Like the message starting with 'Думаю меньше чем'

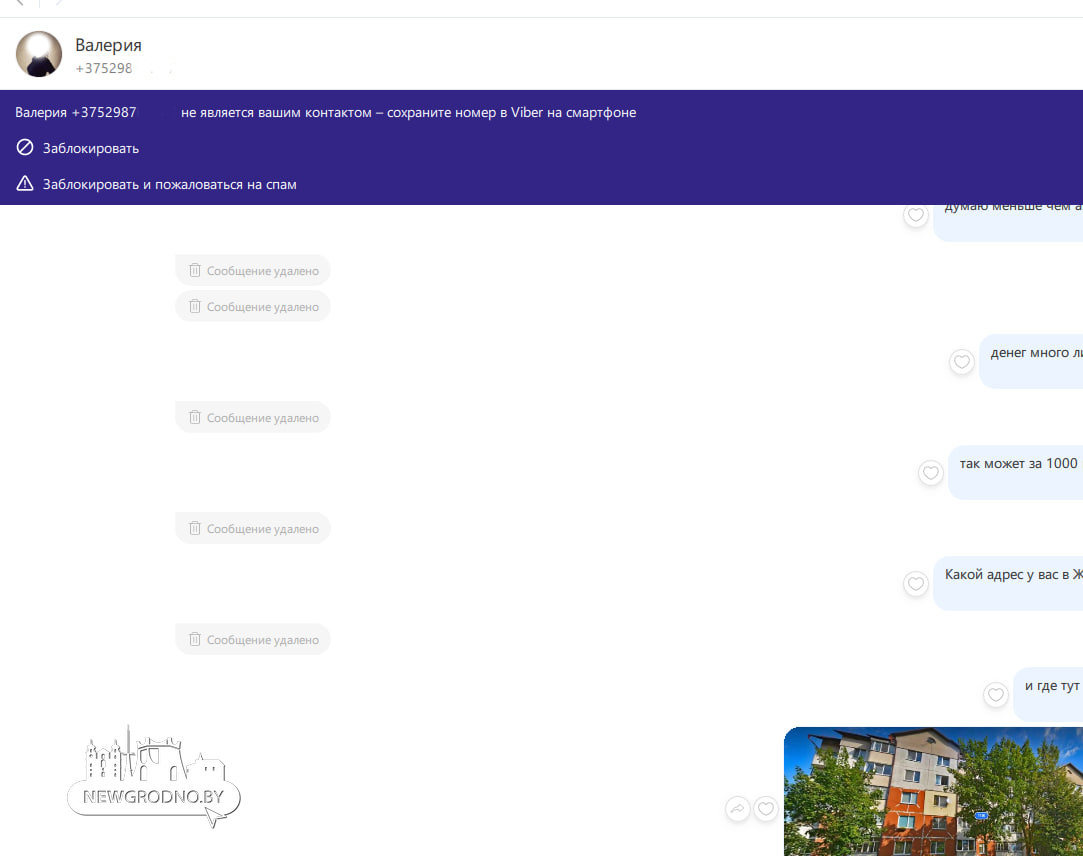[x=915, y=215]
